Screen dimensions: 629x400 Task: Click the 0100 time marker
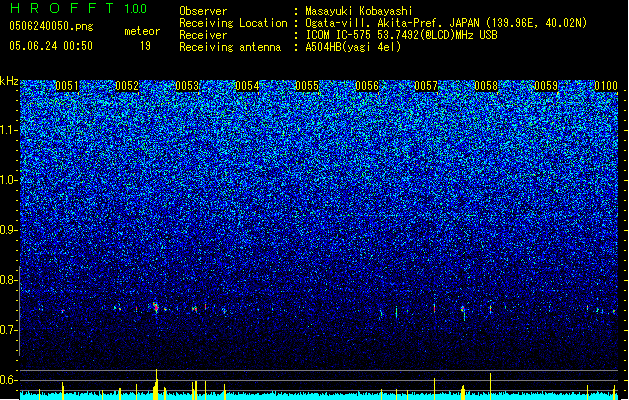[606, 86]
